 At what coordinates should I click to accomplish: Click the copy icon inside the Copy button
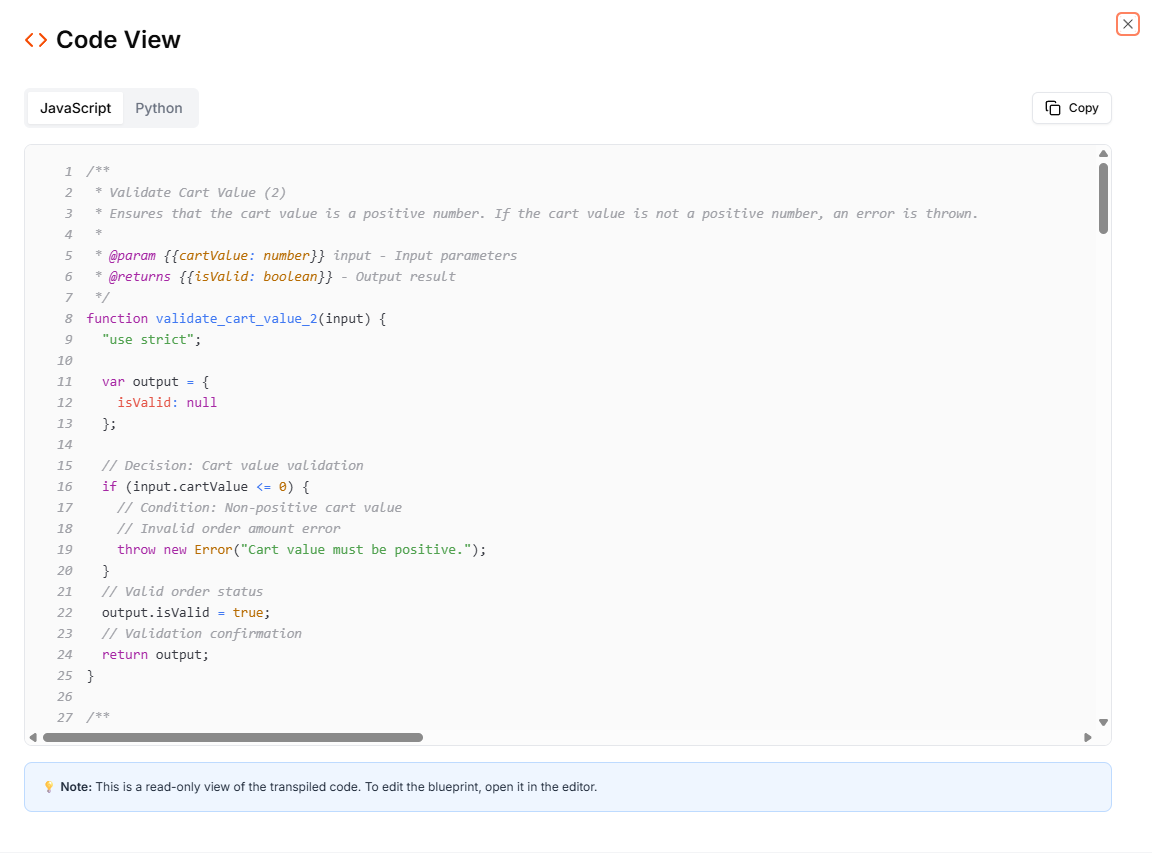[x=1054, y=107]
